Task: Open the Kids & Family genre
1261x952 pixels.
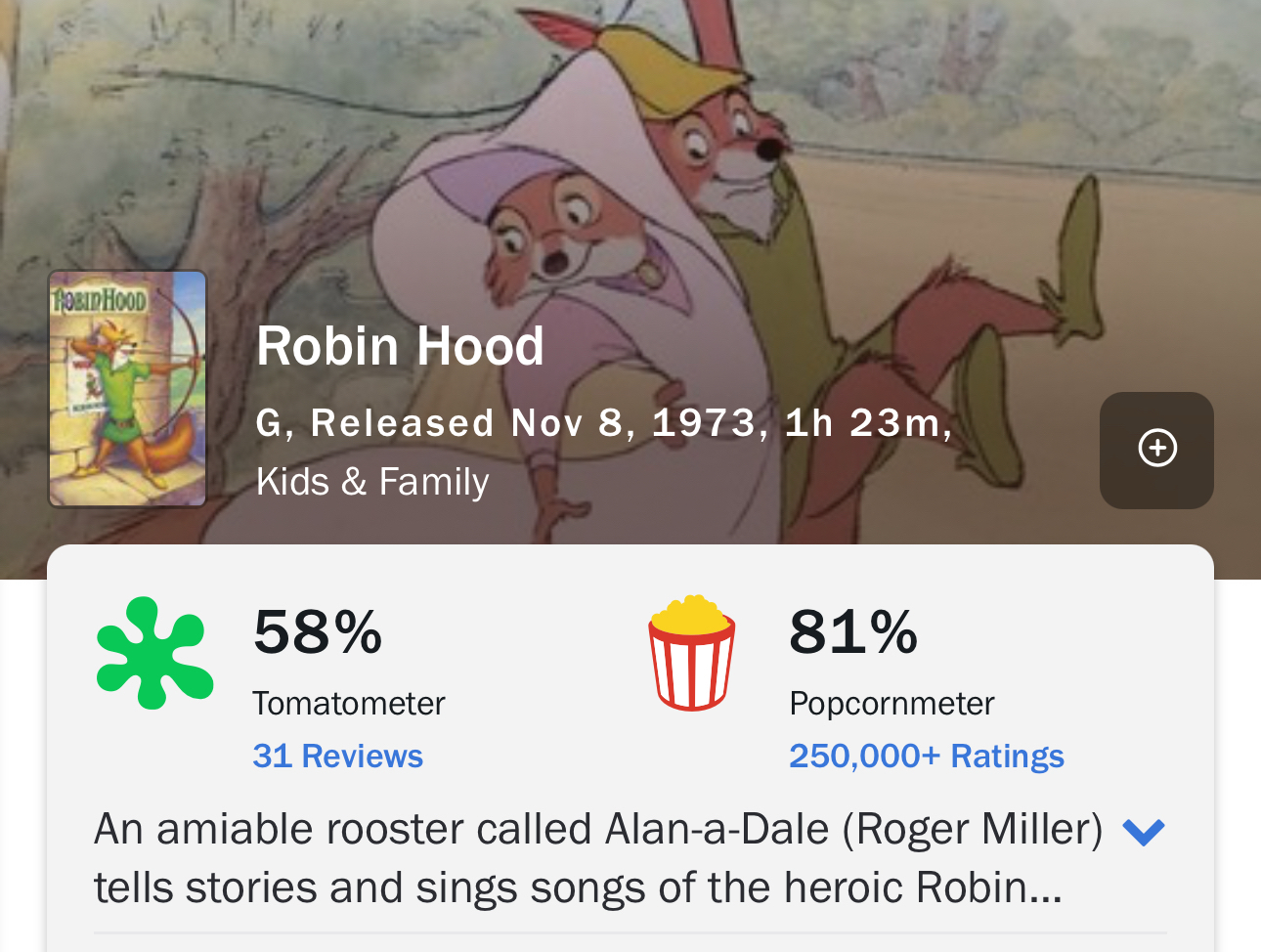Action: tap(372, 482)
